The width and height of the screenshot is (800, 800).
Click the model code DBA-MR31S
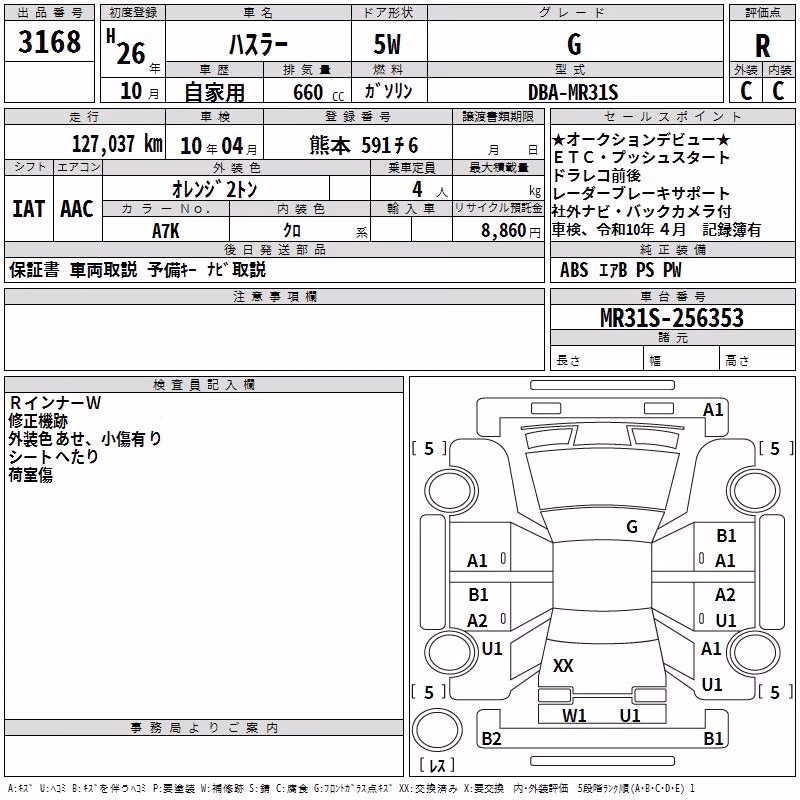pos(573,92)
